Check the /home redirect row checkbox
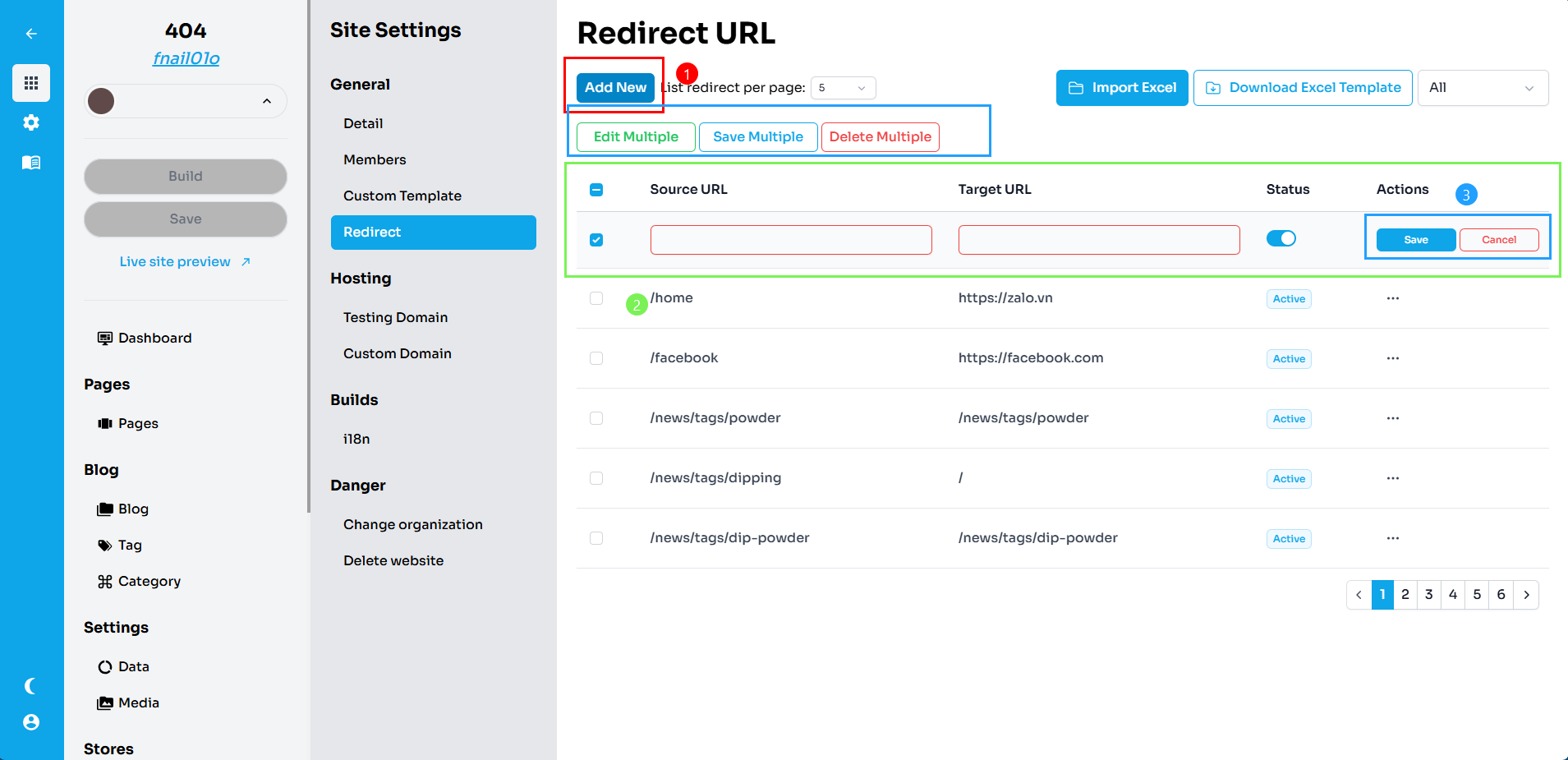 596,298
